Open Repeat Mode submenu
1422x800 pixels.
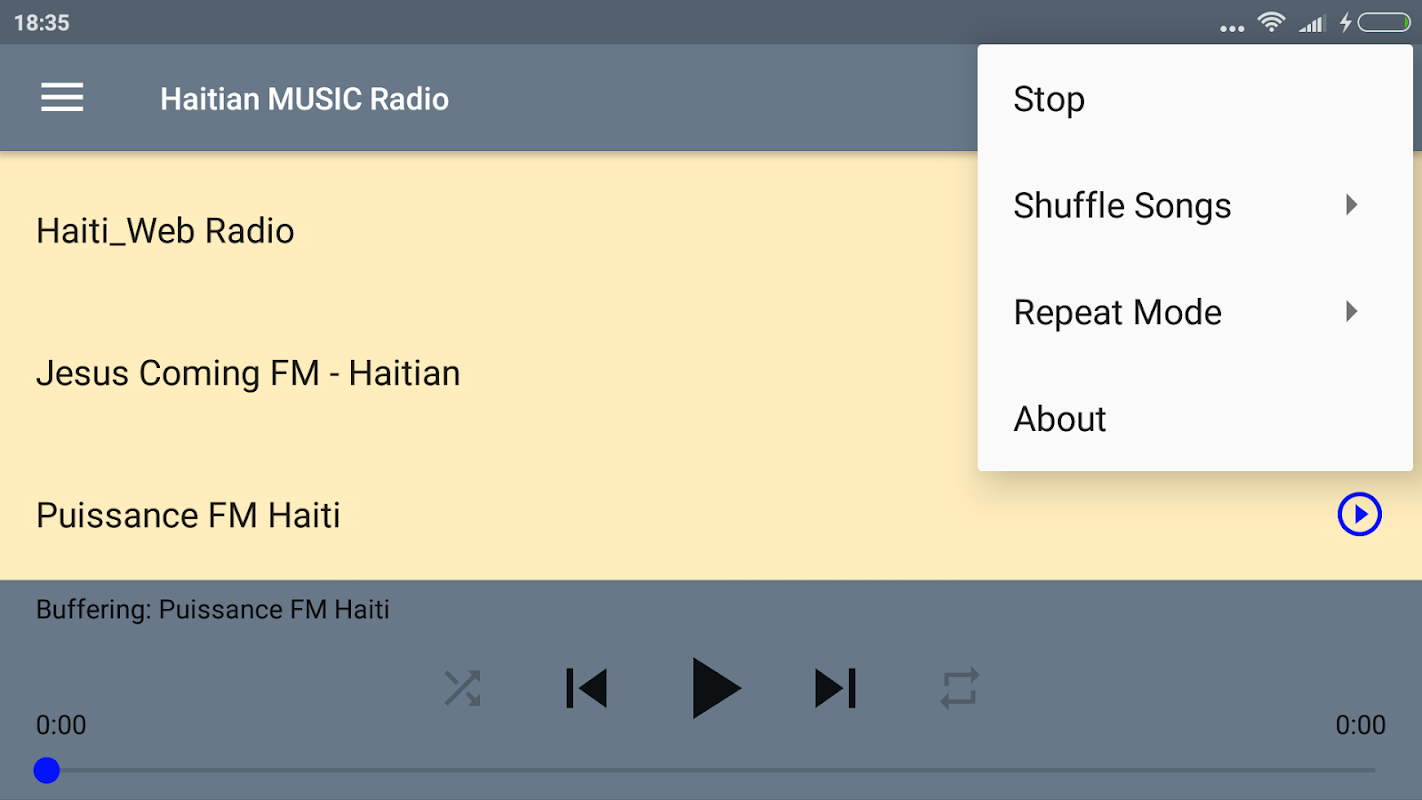(x=1117, y=313)
